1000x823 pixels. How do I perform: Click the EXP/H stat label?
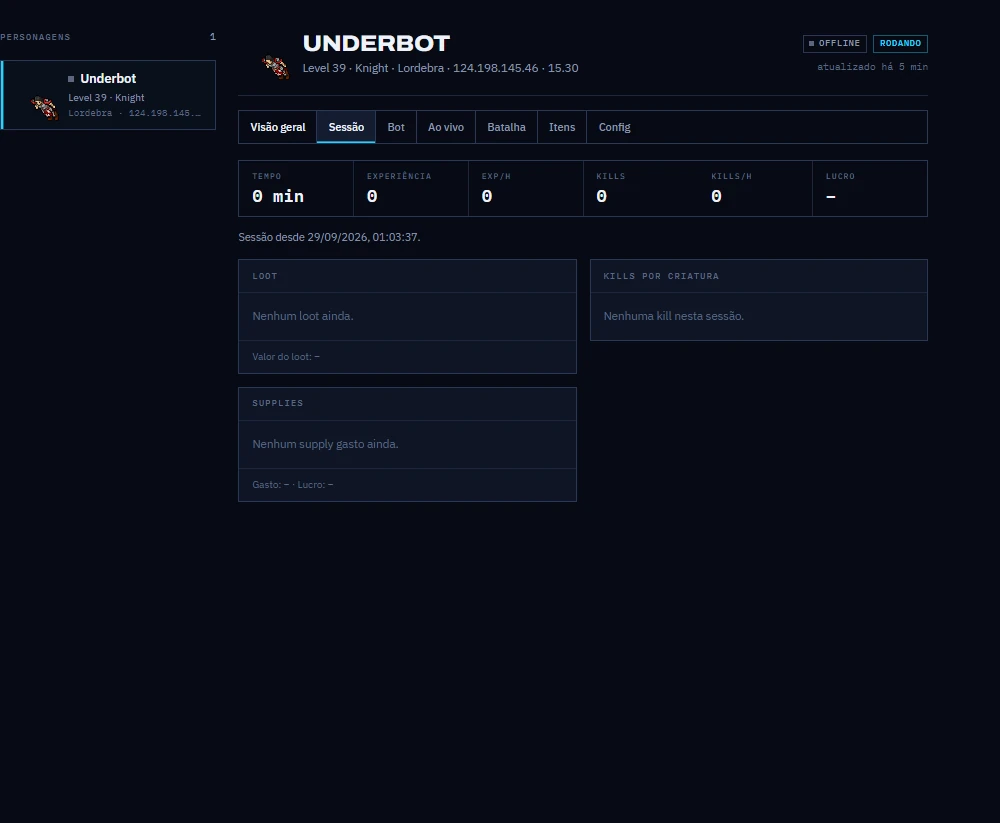496,176
